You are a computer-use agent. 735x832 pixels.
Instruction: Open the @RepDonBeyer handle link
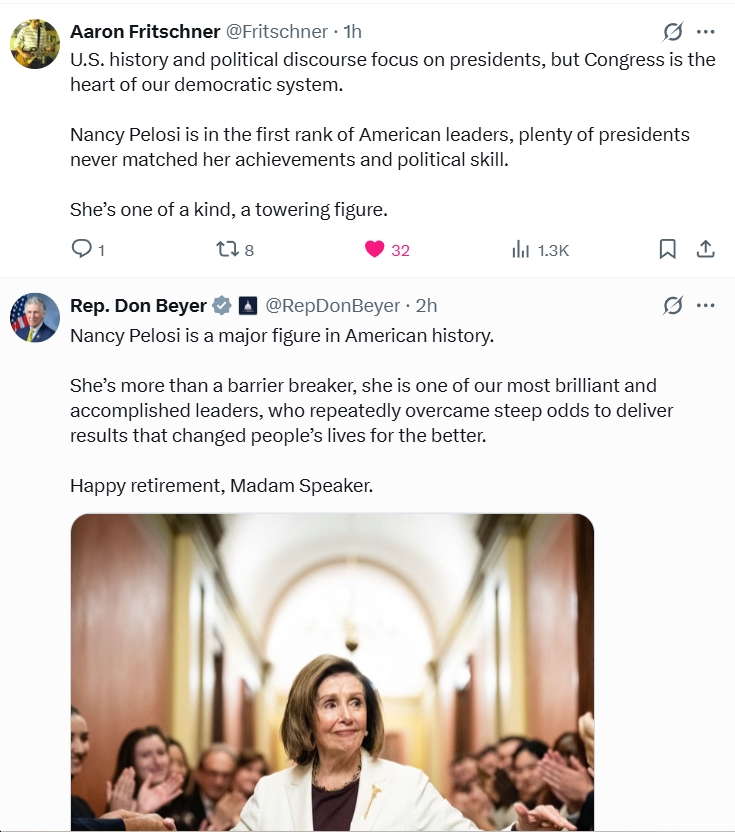[333, 306]
